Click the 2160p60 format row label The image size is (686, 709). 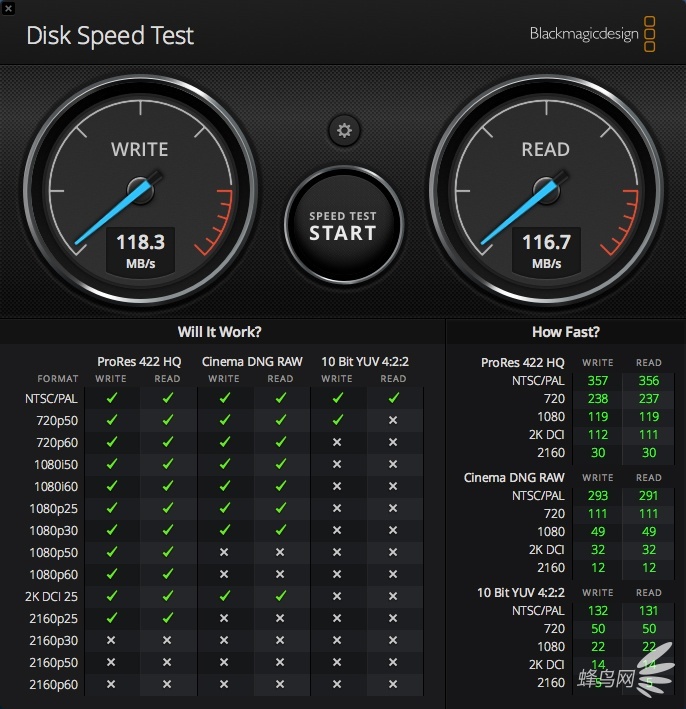coord(54,685)
